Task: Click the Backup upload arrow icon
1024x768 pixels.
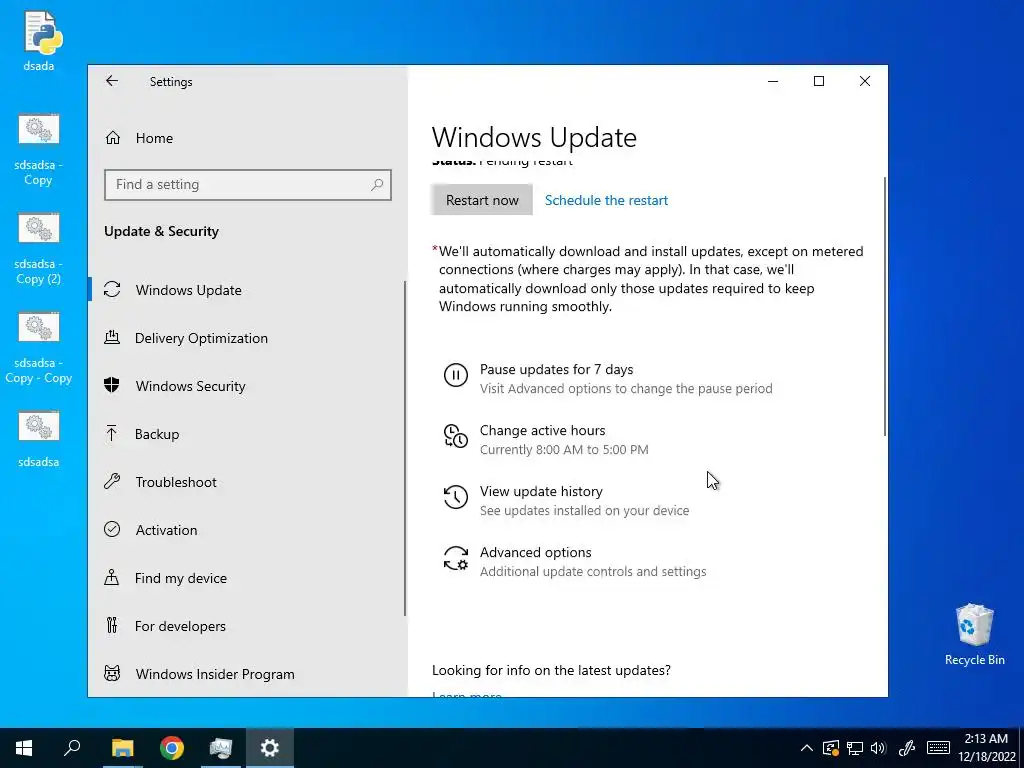Action: pos(112,434)
